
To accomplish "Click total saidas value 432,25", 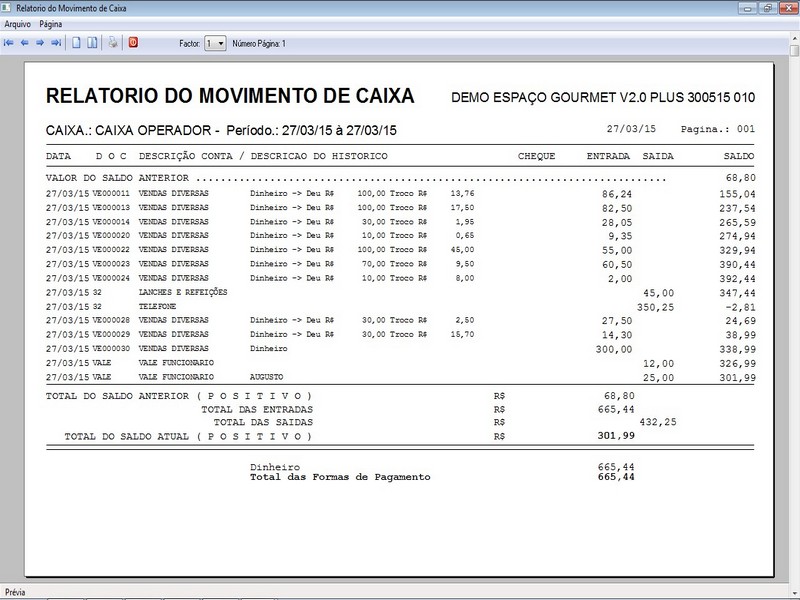I will tap(658, 422).
